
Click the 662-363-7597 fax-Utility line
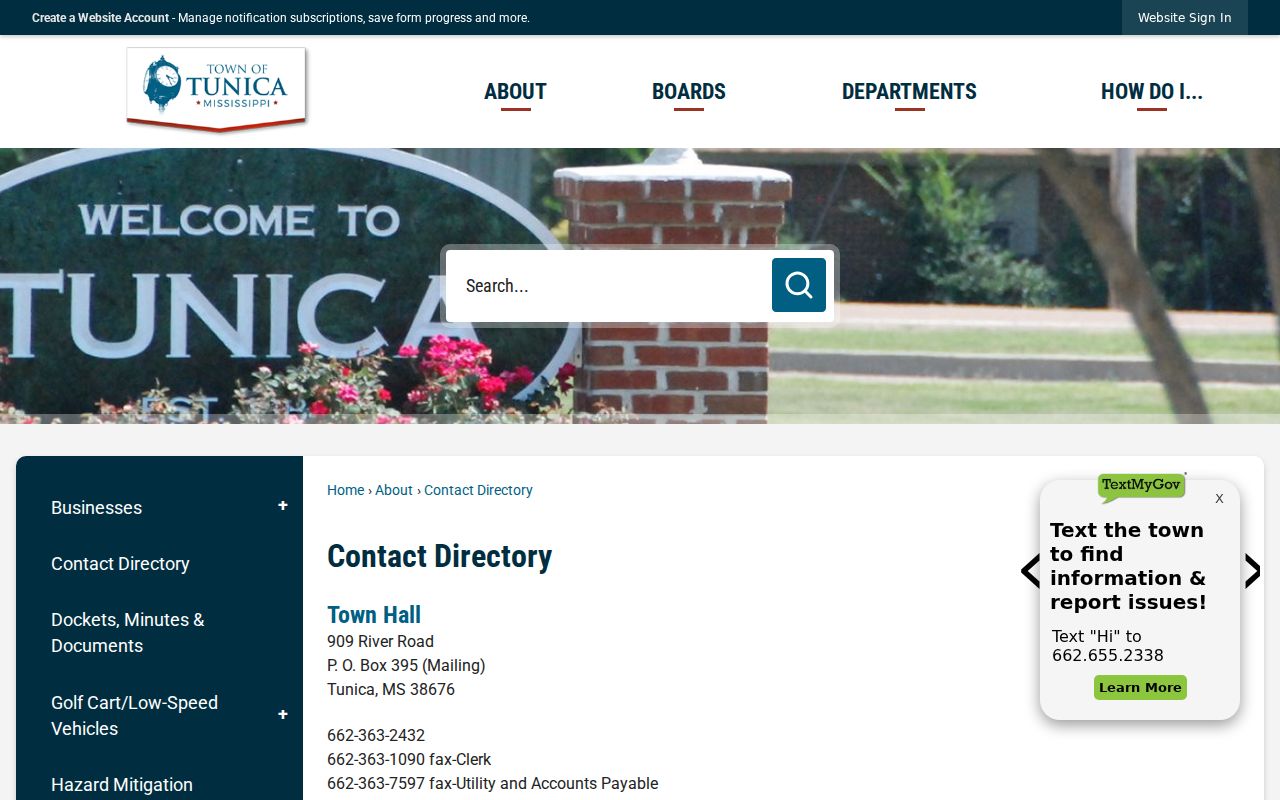coord(492,783)
